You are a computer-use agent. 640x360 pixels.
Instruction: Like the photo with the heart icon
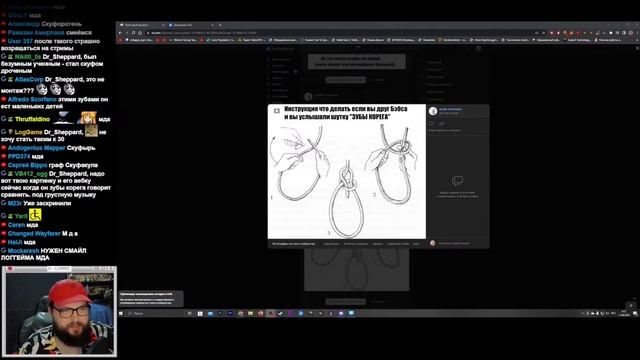[x=432, y=123]
